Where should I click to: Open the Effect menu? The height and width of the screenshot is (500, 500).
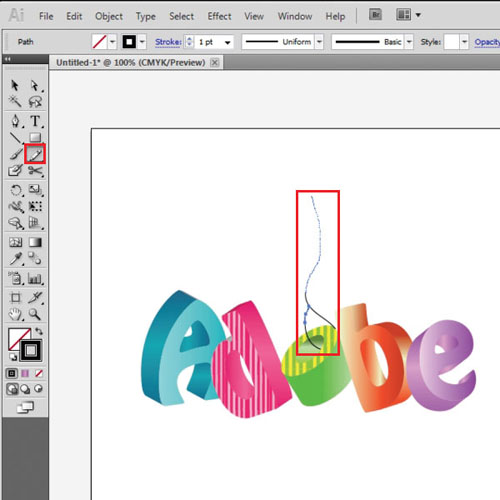(x=219, y=16)
